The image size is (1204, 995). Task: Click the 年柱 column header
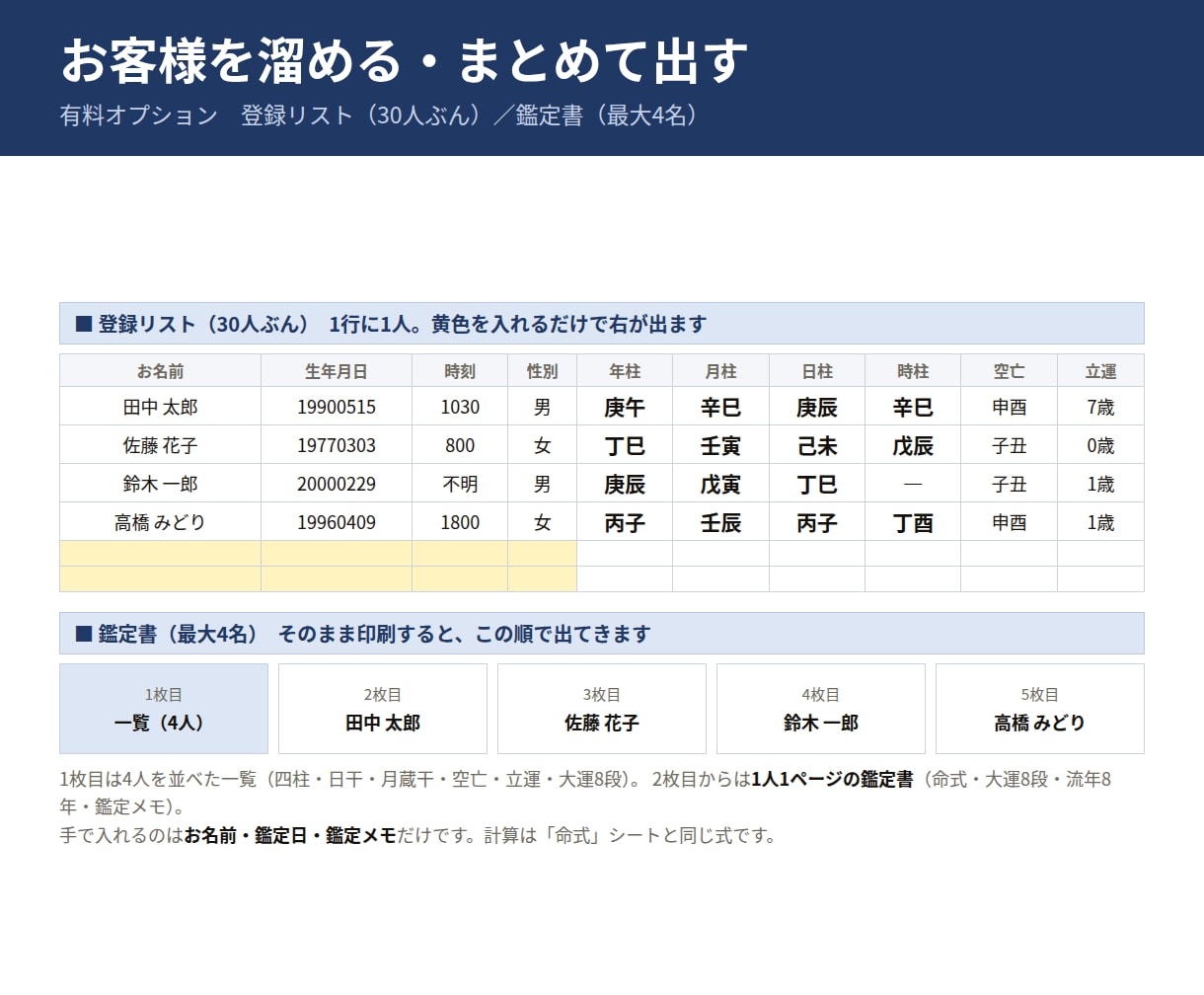625,371
